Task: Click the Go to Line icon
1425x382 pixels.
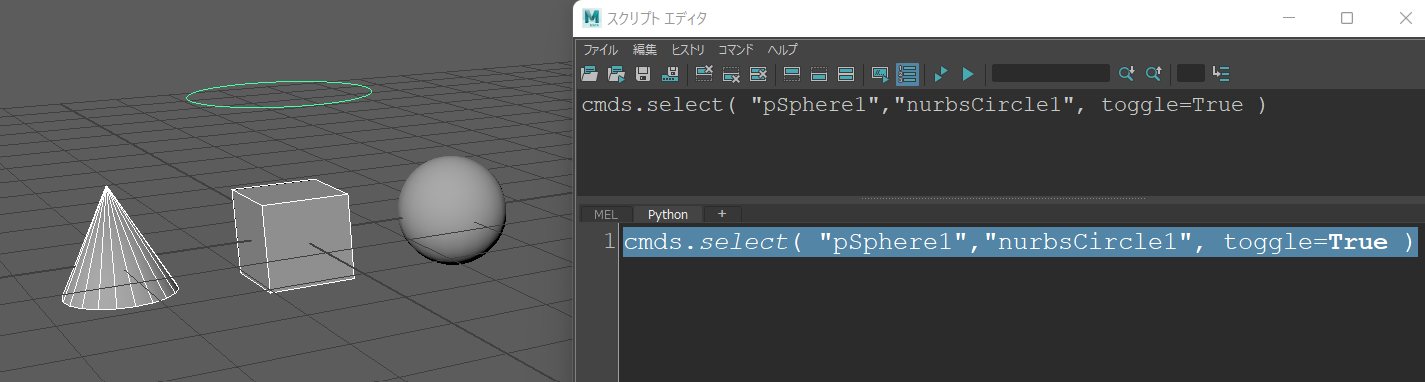Action: (x=1220, y=73)
